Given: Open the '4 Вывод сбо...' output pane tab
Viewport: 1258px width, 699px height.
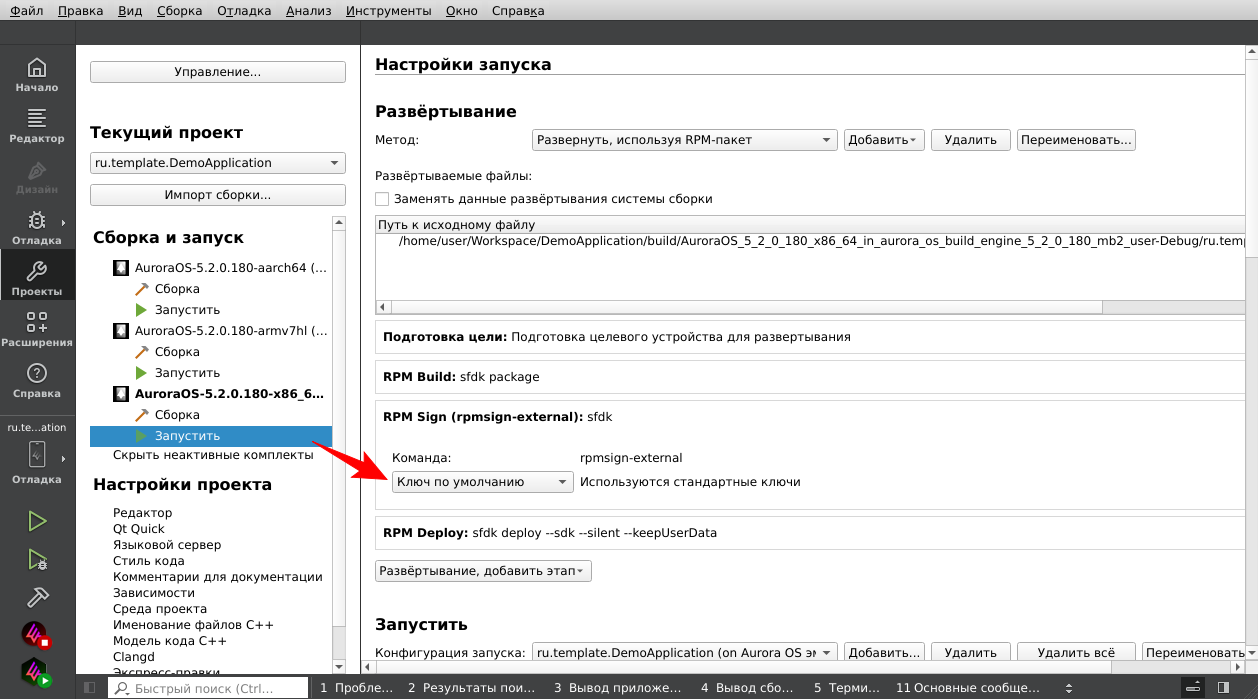Looking at the screenshot, I should pos(746,688).
